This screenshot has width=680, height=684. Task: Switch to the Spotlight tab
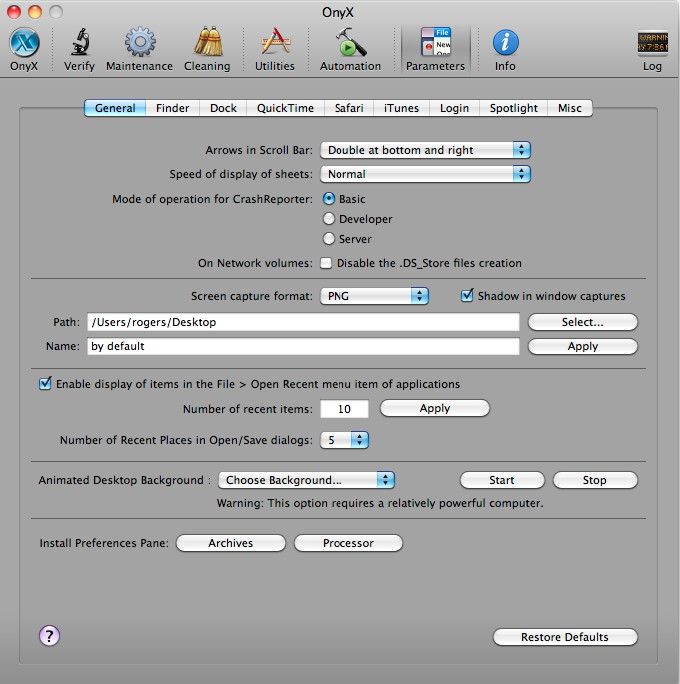[514, 108]
